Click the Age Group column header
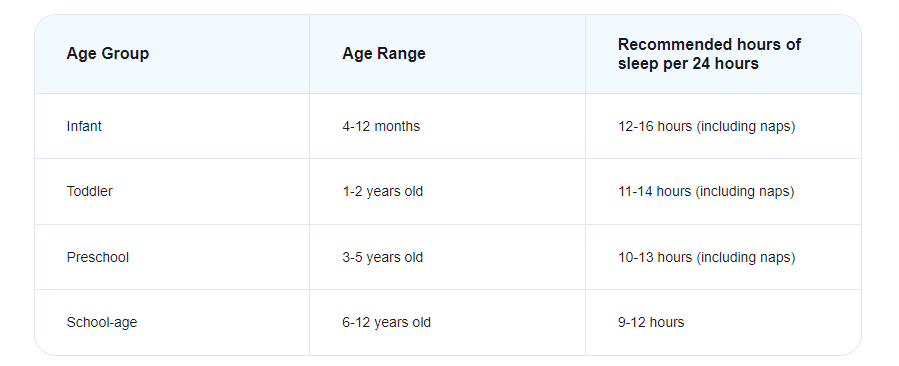Image resolution: width=899 pixels, height=366 pixels. pyautogui.click(x=172, y=54)
